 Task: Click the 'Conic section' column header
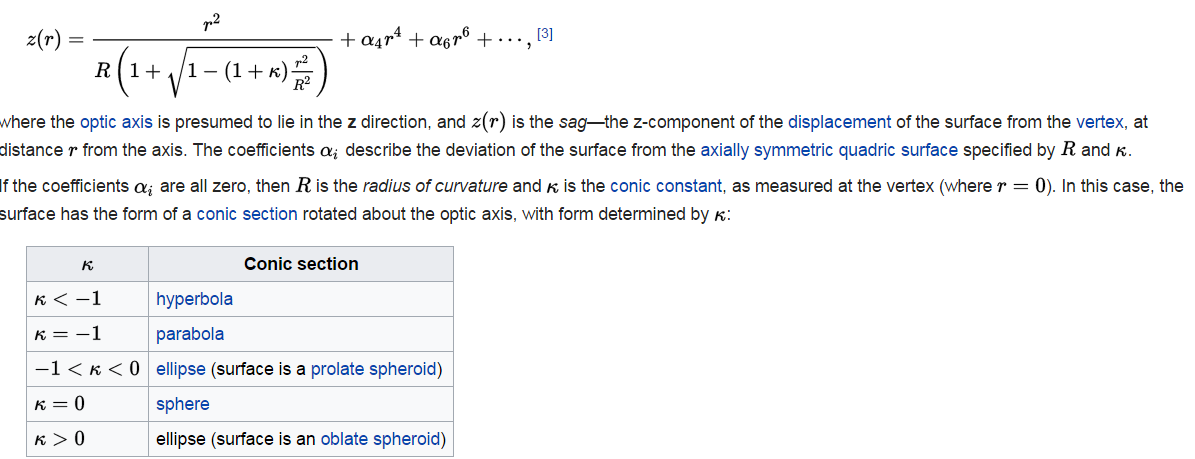coord(301,264)
